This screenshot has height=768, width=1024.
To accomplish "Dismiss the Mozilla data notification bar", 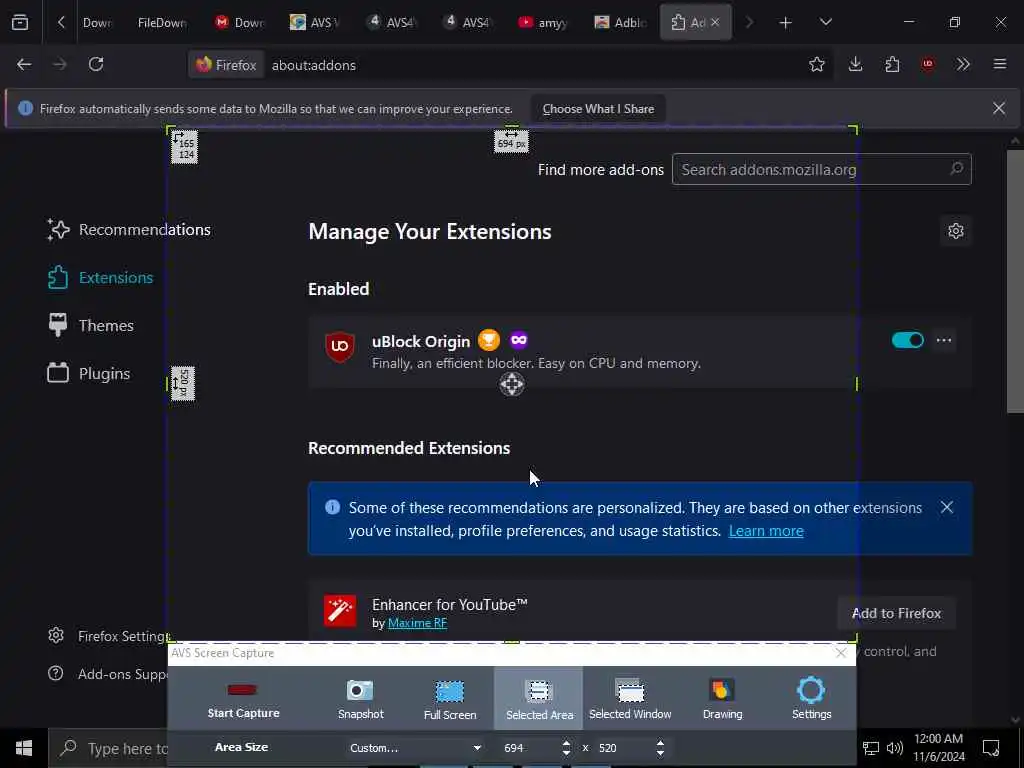I will tap(999, 108).
